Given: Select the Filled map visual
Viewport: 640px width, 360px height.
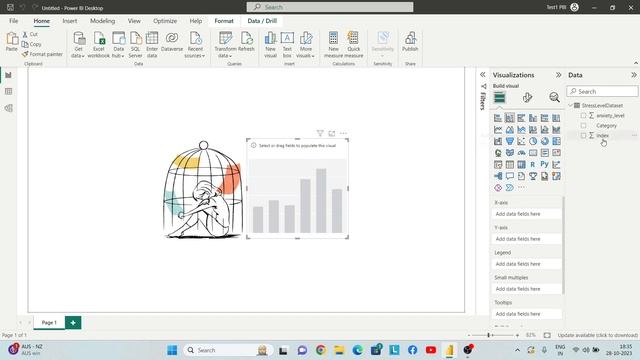Looking at the screenshot, I should pos(509,153).
